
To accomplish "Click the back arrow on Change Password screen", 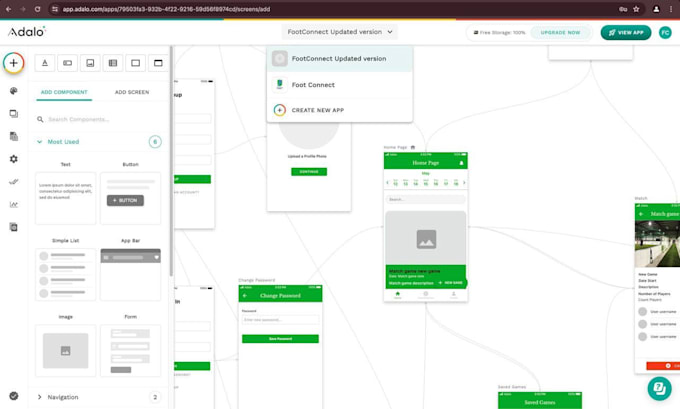I will click(x=245, y=295).
